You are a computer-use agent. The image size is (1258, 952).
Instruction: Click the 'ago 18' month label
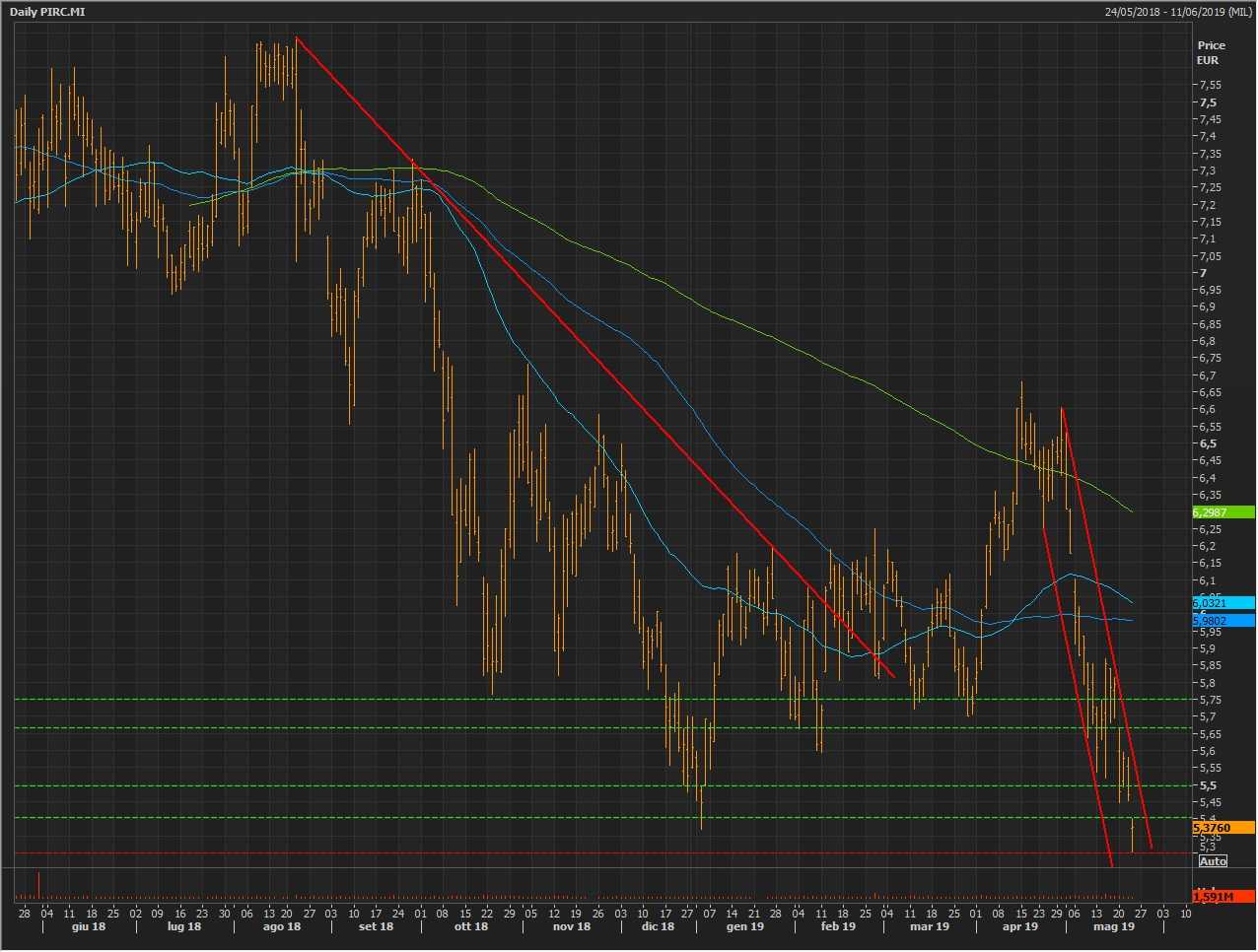281,926
